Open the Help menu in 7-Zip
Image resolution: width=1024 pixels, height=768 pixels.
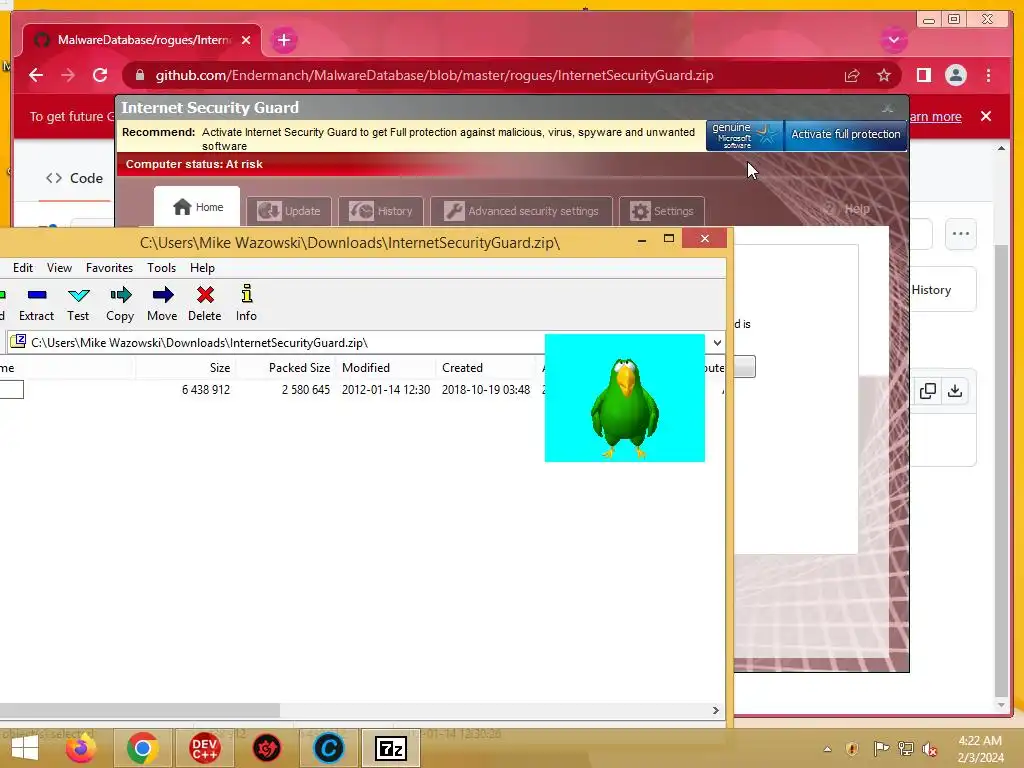[x=202, y=268]
